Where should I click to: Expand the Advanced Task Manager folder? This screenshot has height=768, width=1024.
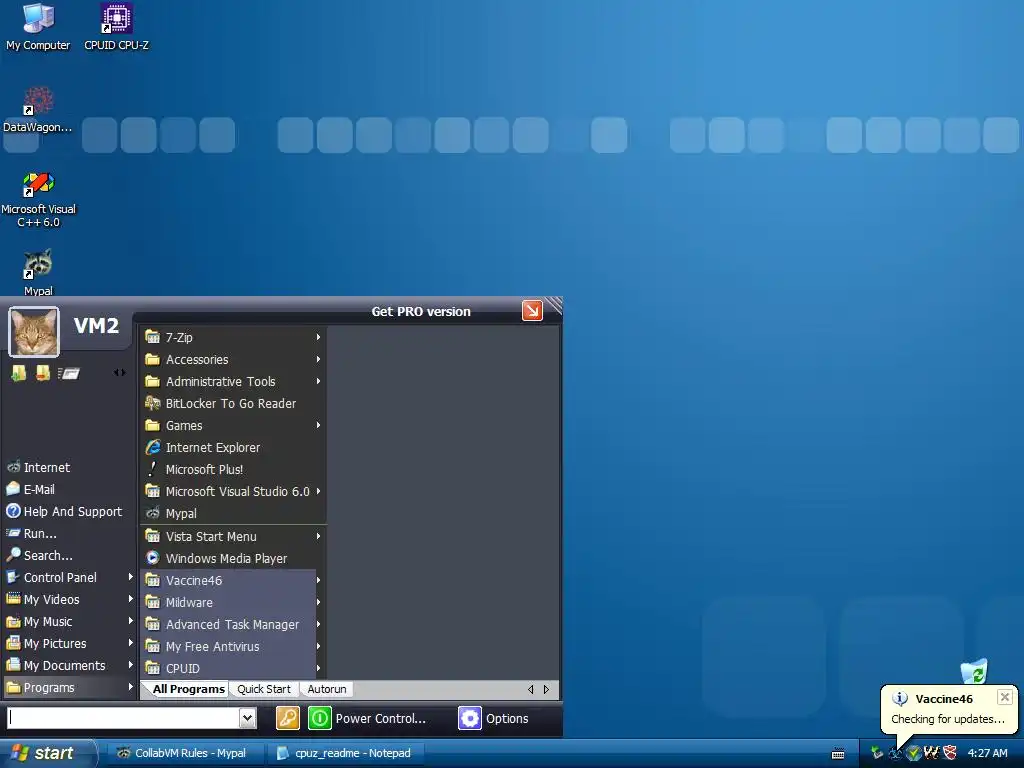coord(234,624)
